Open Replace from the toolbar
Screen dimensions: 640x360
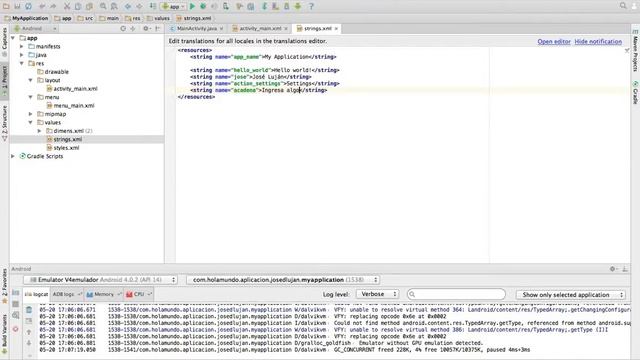(x=114, y=6)
